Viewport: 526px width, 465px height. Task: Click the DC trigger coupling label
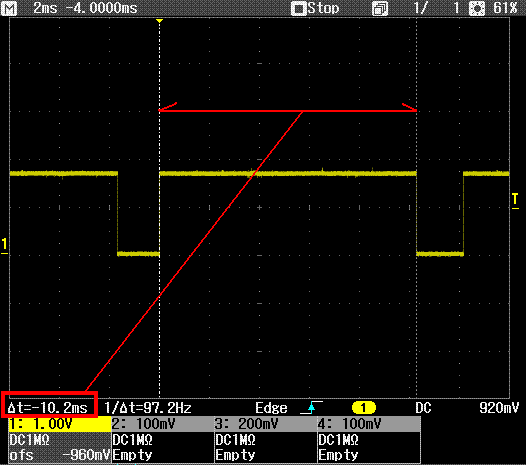pyautogui.click(x=423, y=408)
